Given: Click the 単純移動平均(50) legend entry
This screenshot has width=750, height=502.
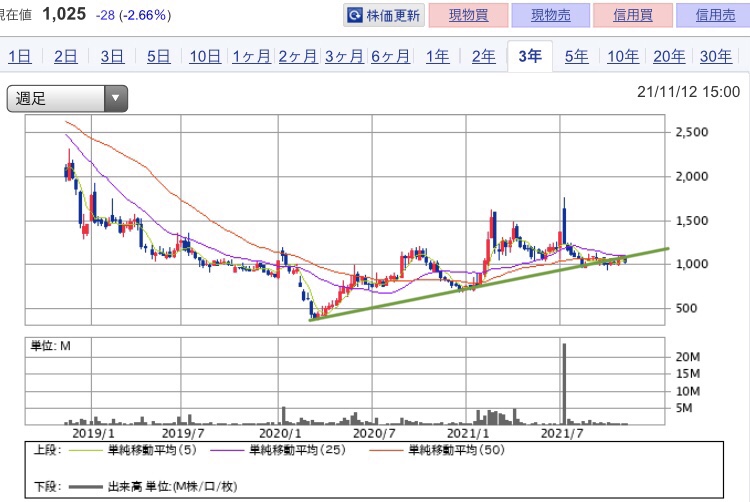Looking at the screenshot, I should point(437,450).
